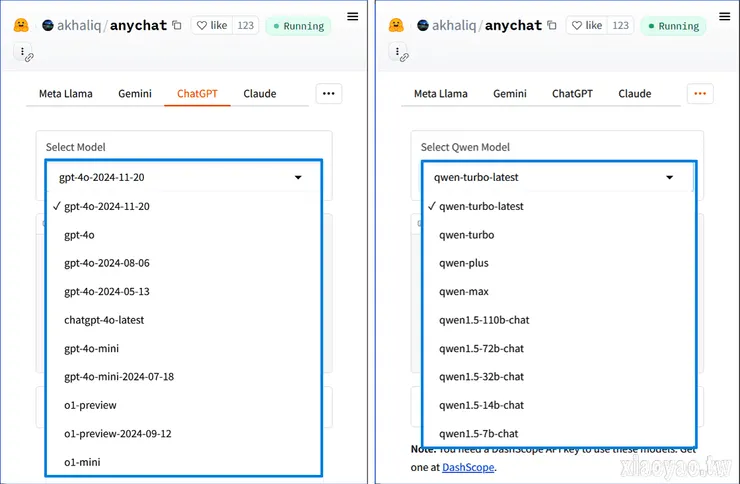Select gpt-4o-mini model option
The width and height of the screenshot is (740, 484).
(x=184, y=349)
